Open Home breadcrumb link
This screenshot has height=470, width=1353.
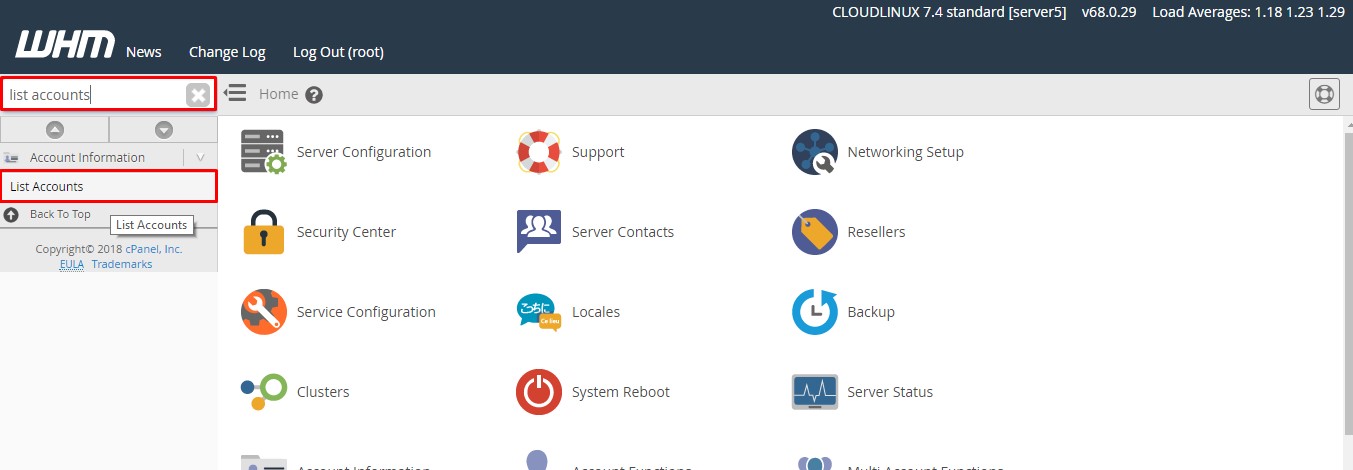(278, 94)
